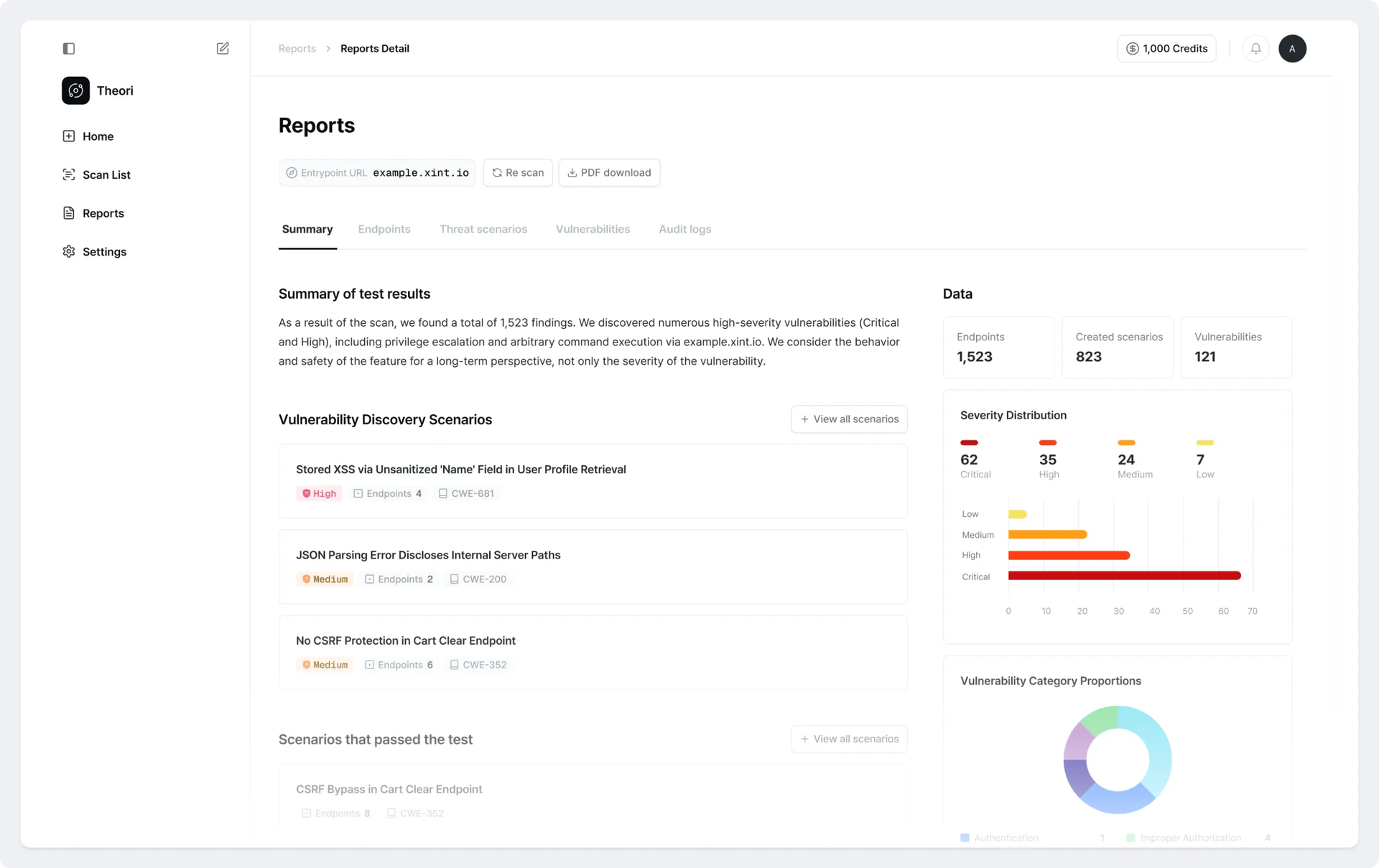This screenshot has height=868, width=1379.
Task: Click the Re scan button
Action: [x=518, y=173]
